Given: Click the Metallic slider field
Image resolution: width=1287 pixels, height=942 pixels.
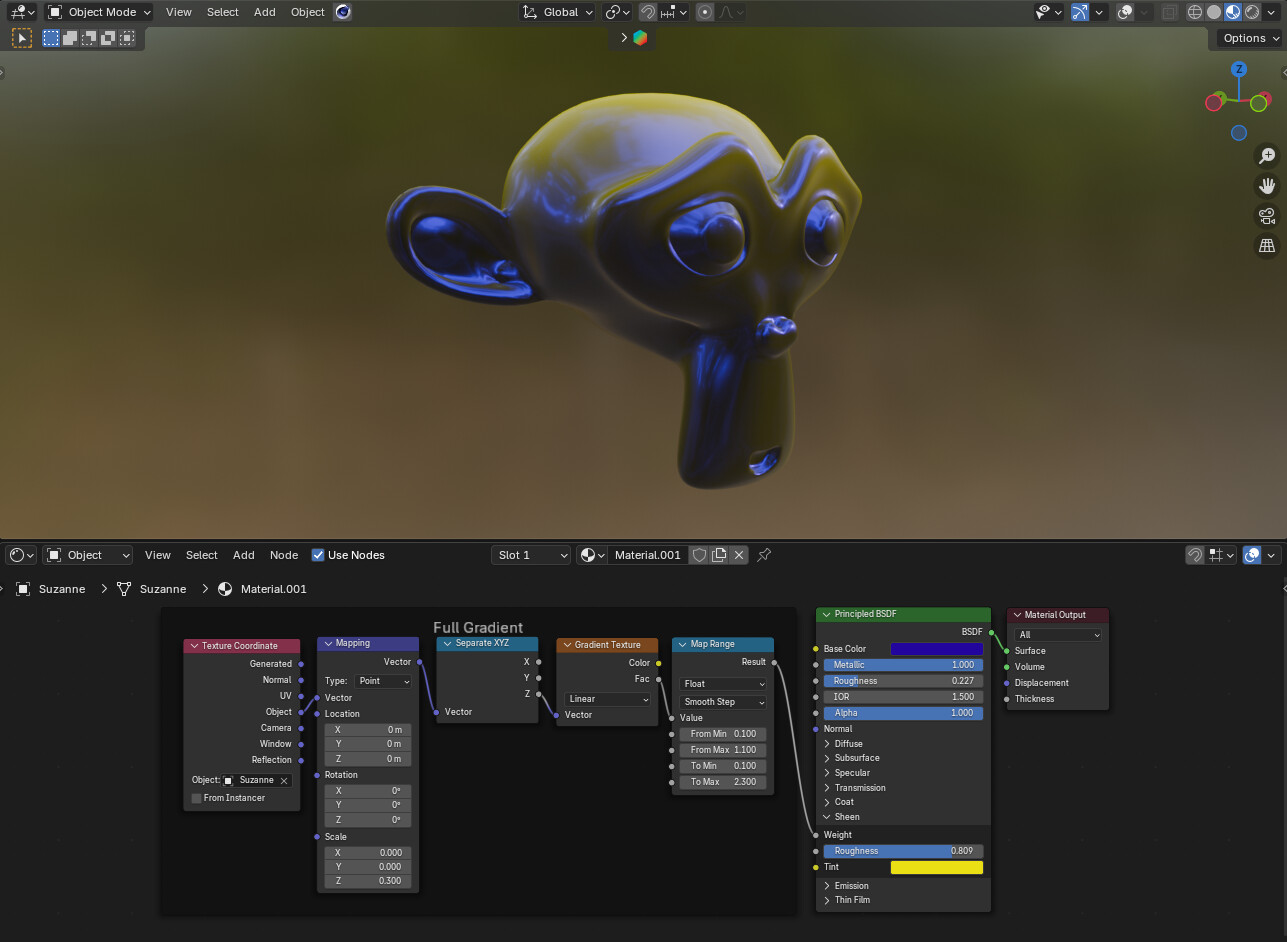Looking at the screenshot, I should (x=903, y=665).
